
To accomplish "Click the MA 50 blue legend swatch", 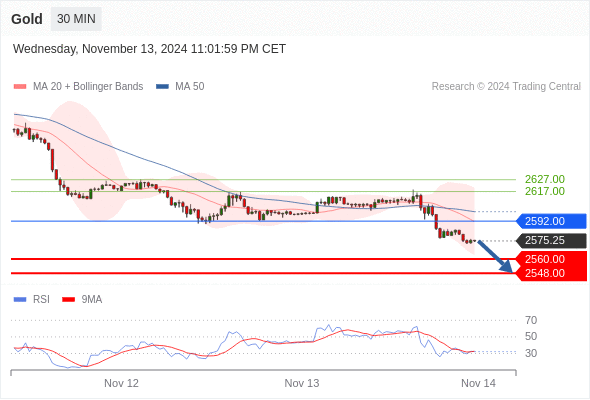I will click(163, 87).
